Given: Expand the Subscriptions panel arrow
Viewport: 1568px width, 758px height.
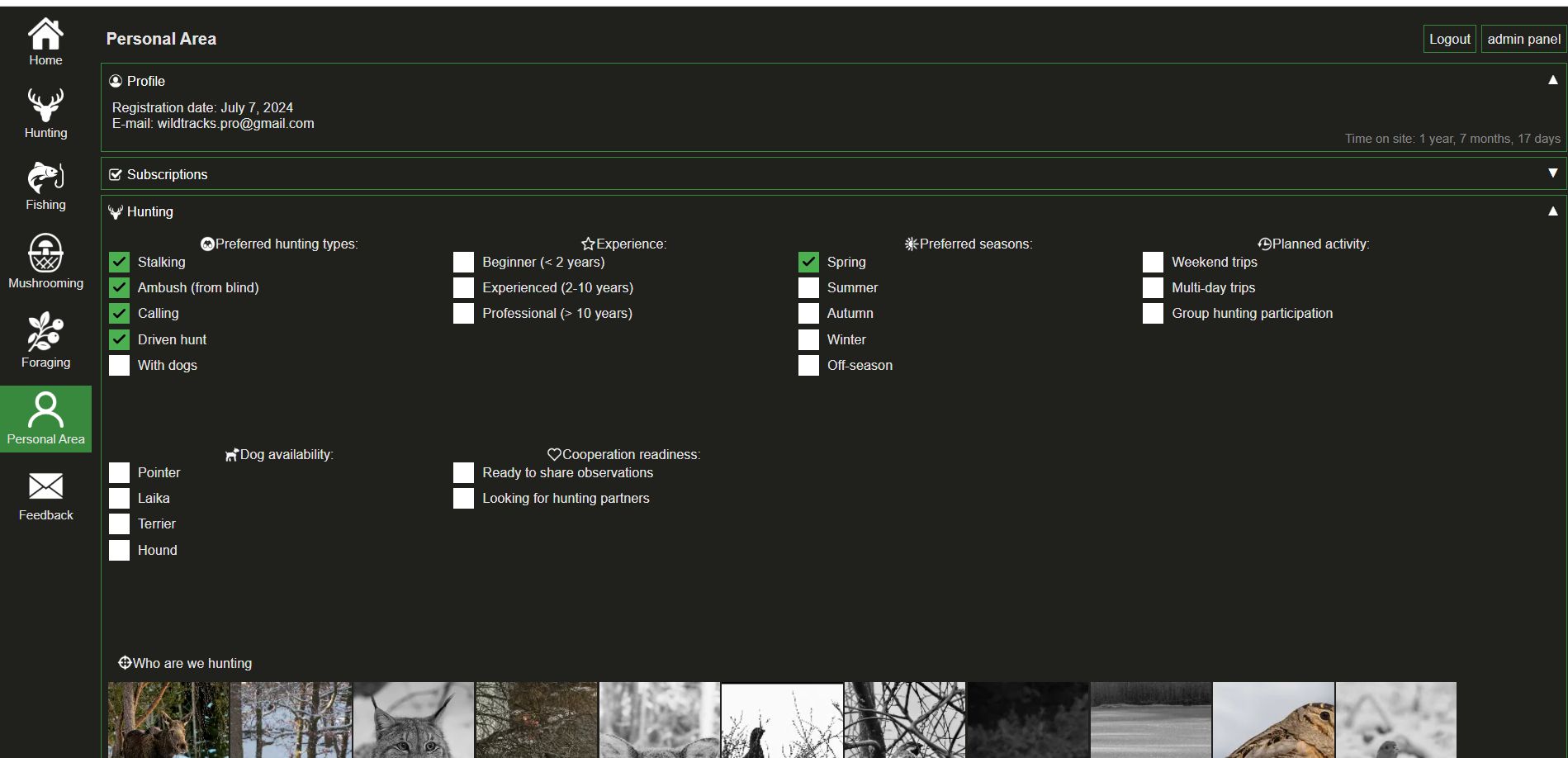Looking at the screenshot, I should click(1552, 173).
